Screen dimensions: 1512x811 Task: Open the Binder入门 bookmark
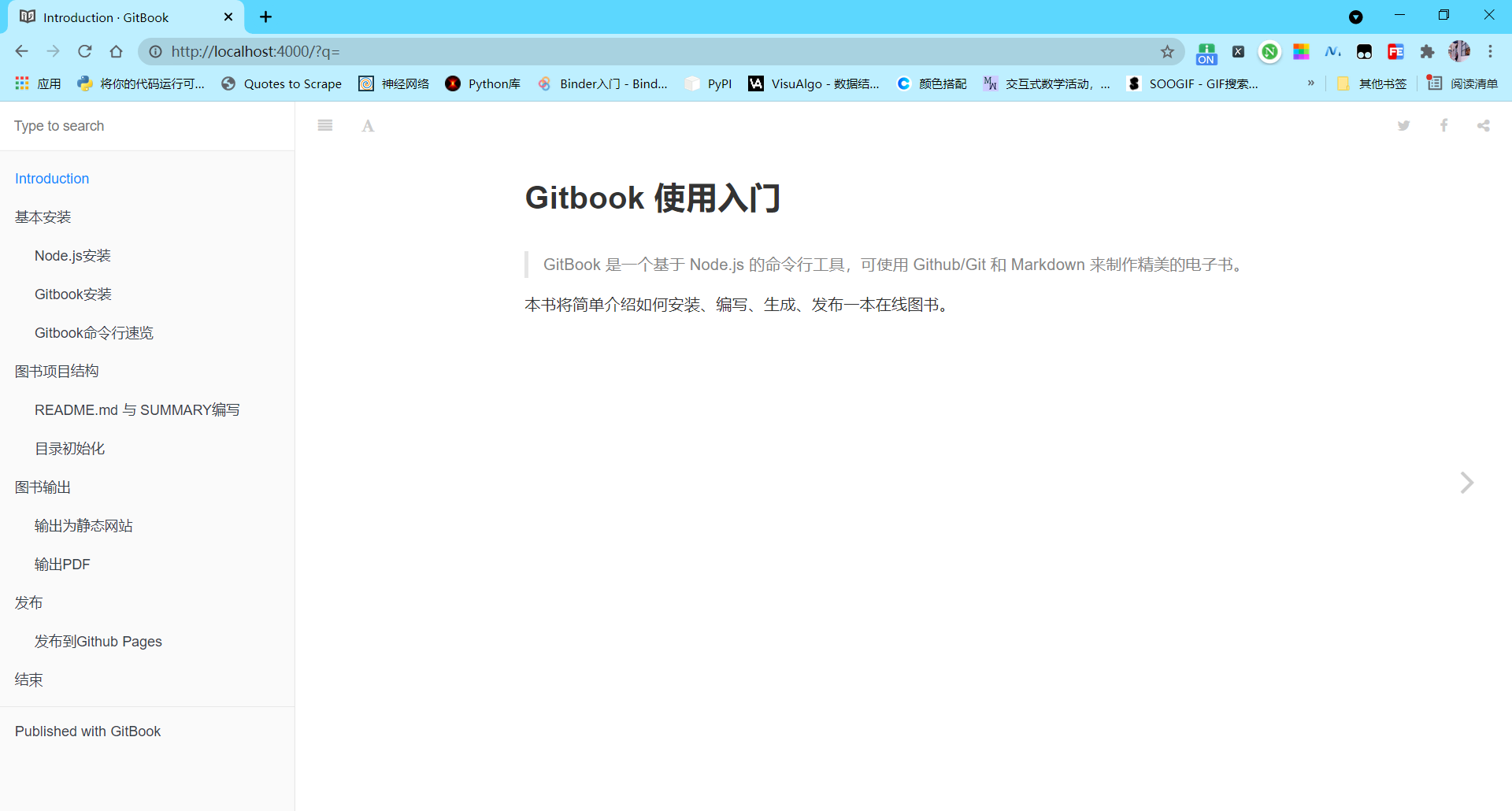[602, 83]
